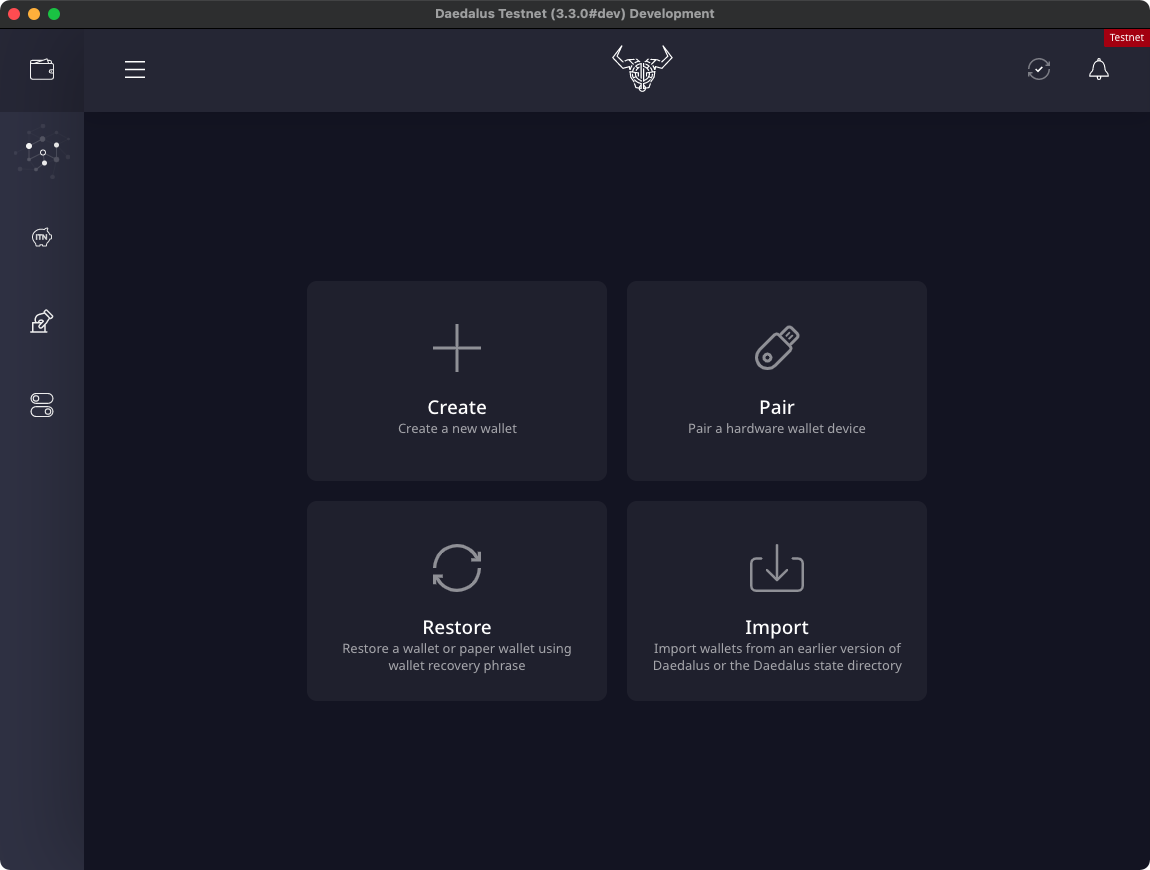Select the Pair heading text

tap(777, 407)
